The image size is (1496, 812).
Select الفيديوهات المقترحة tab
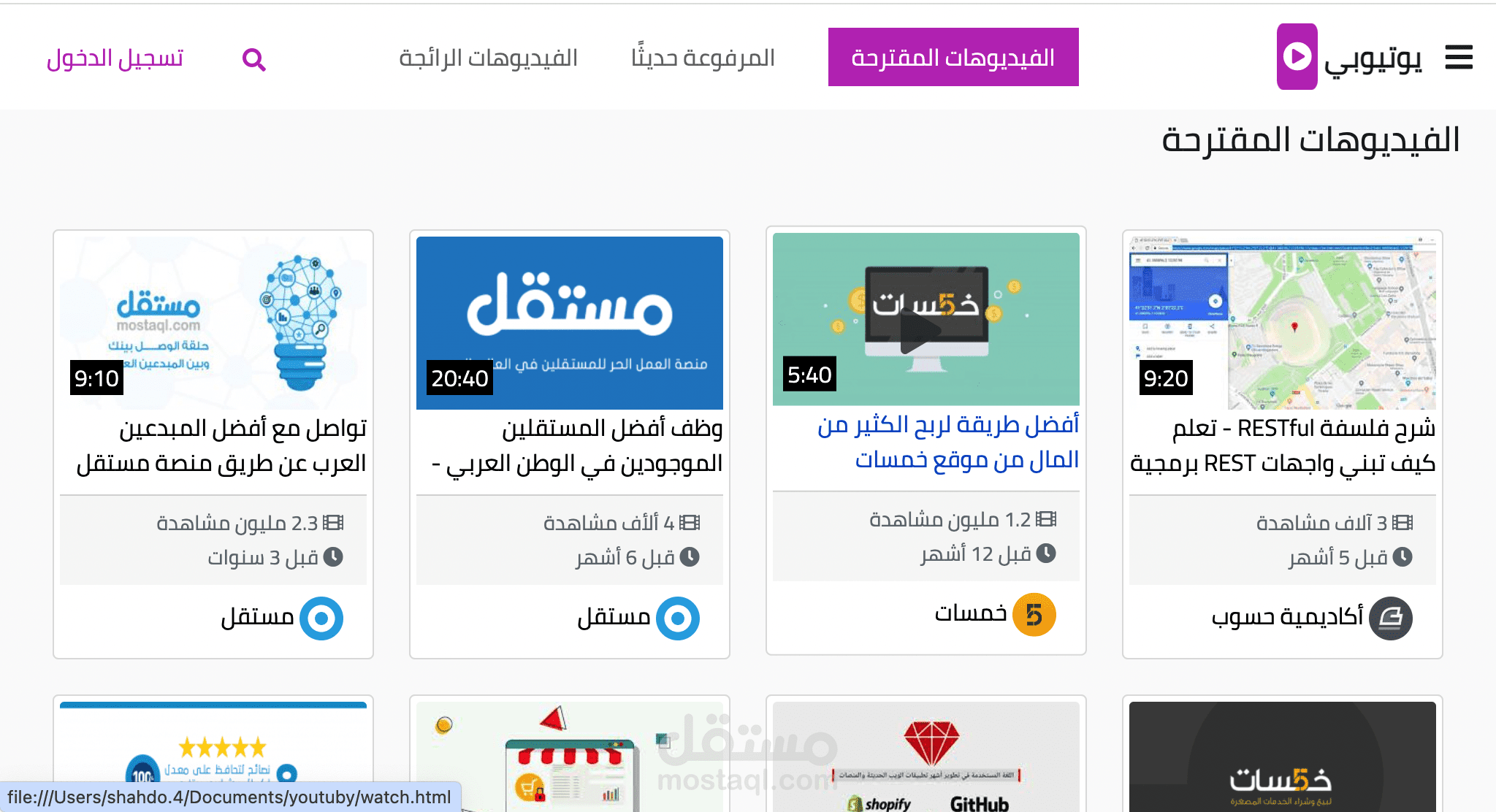click(x=953, y=57)
